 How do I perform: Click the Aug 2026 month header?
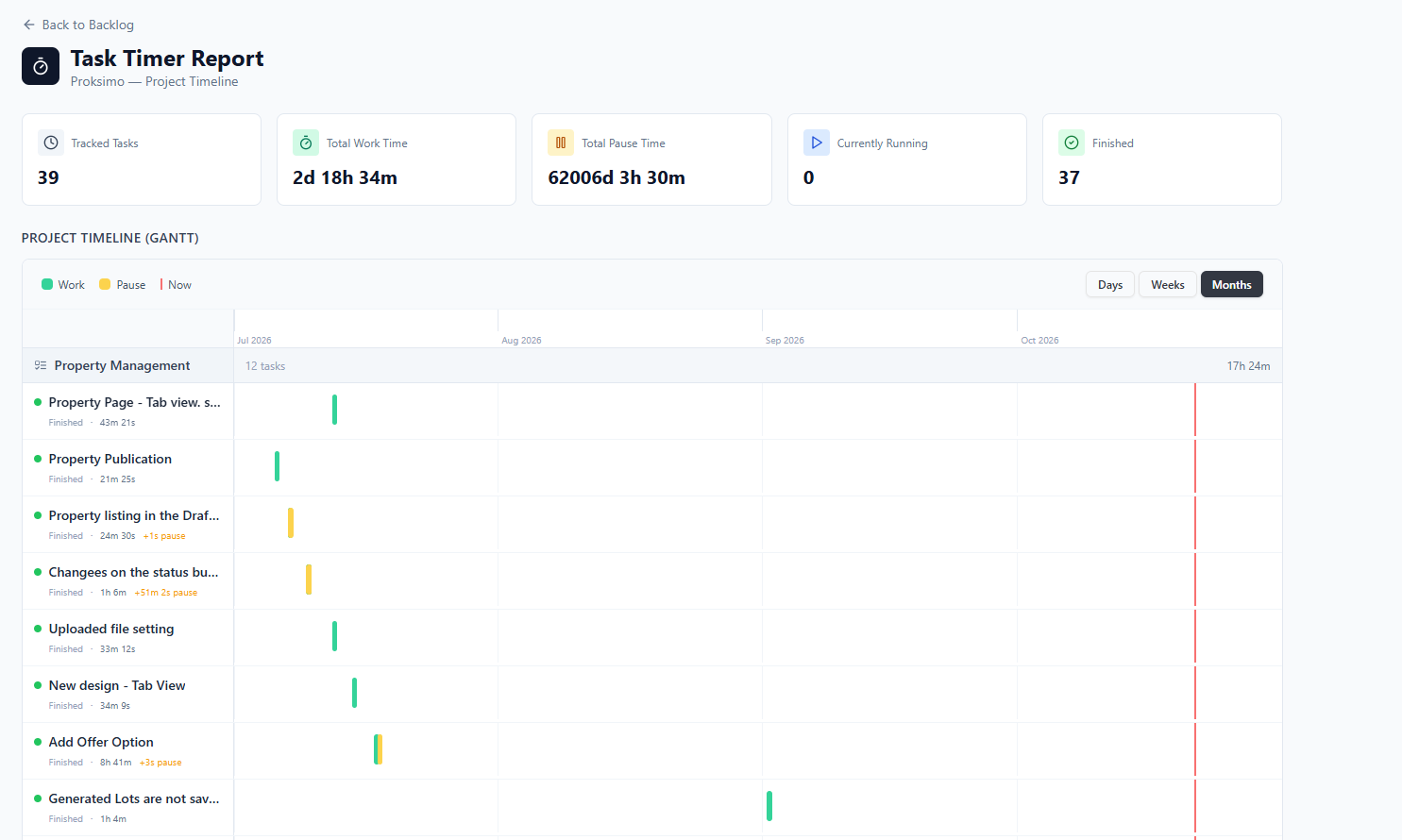click(521, 340)
